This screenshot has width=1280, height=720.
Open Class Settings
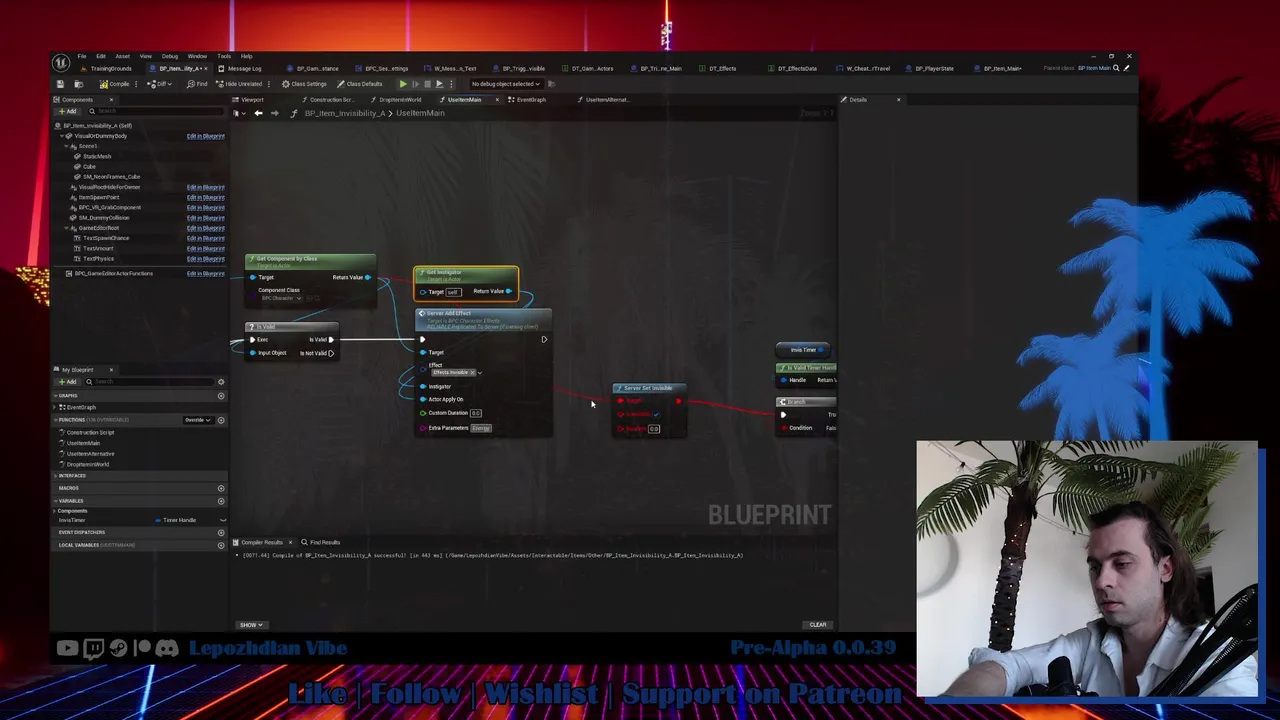304,84
